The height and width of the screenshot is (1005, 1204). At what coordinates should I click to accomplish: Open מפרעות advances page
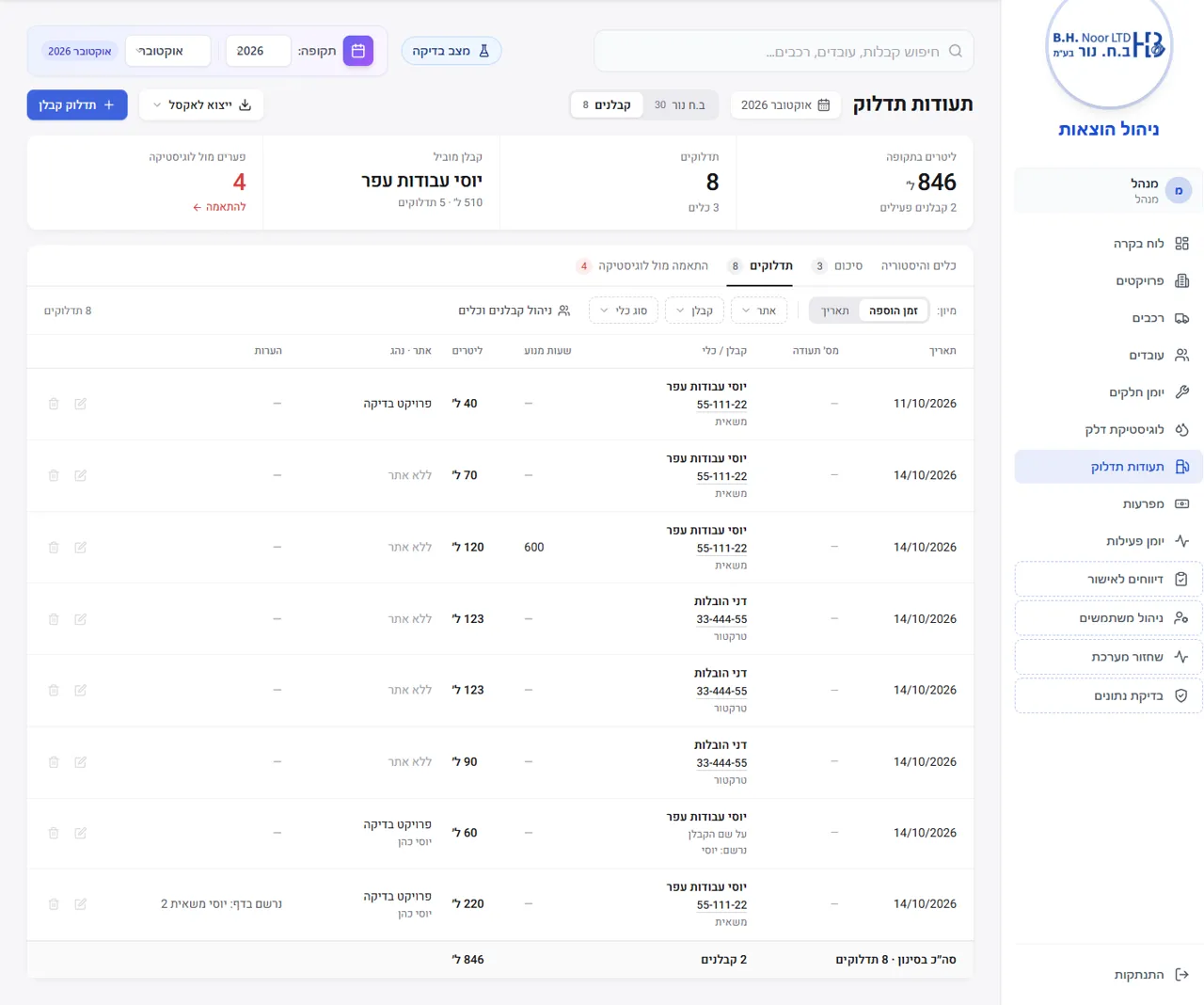[x=1108, y=503]
